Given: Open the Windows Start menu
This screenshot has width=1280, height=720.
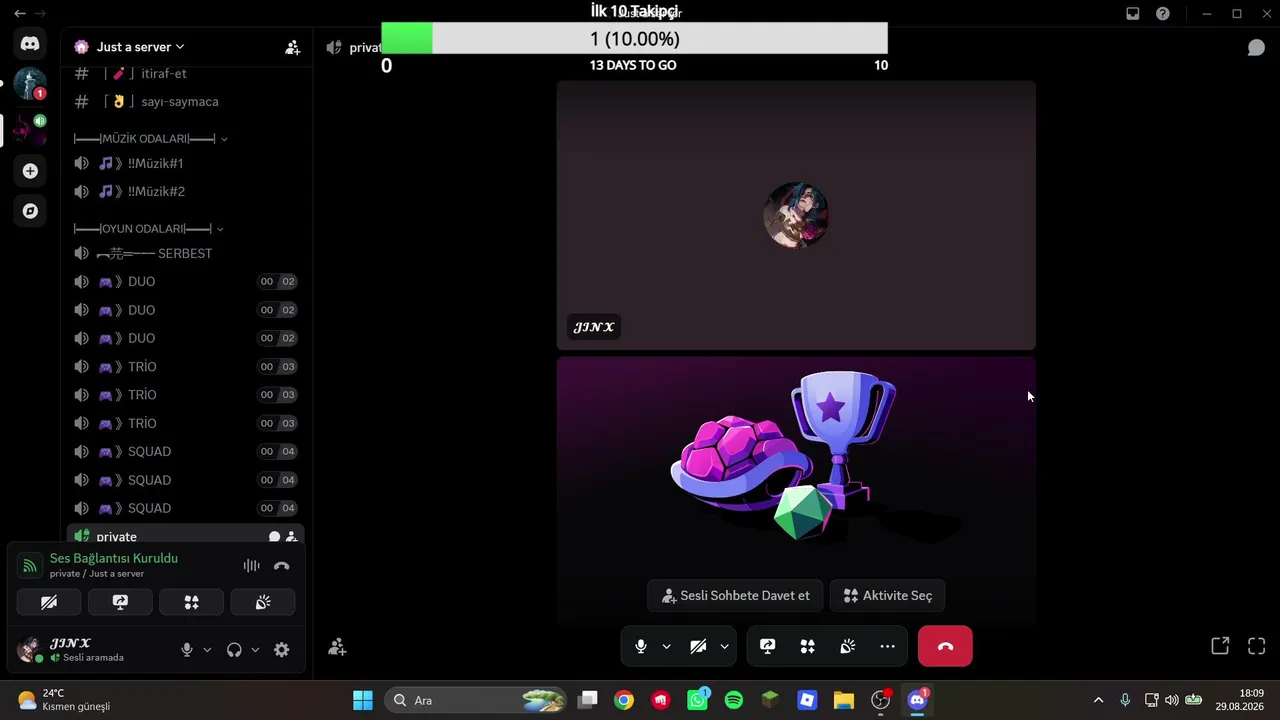Looking at the screenshot, I should point(363,700).
